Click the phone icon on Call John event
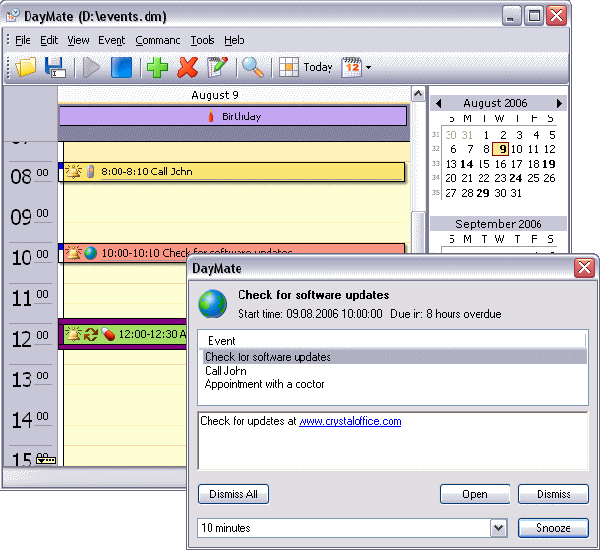 90,171
